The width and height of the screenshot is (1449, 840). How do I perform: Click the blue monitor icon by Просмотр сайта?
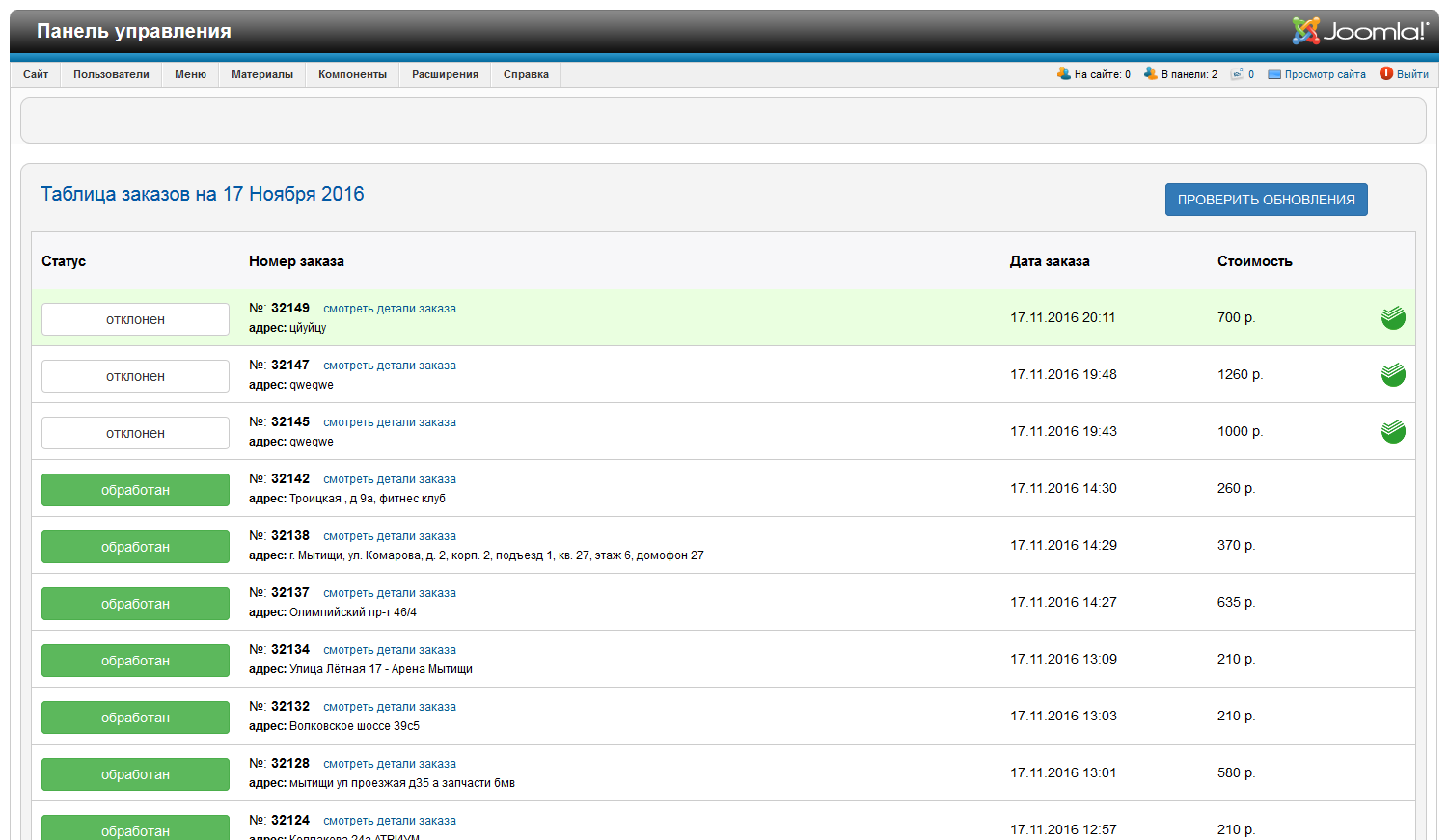click(x=1273, y=74)
